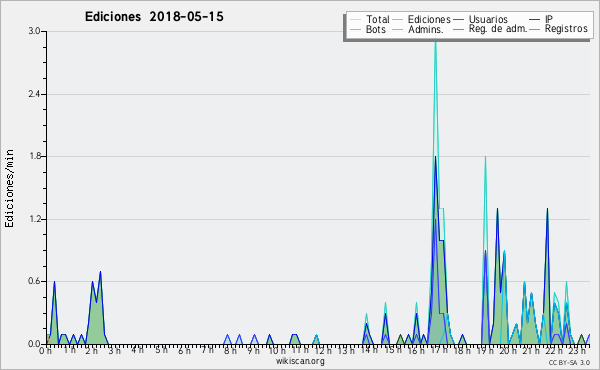Click the Ediciones/min vertical axis title
Screen dimensions: 600x370
click(9, 188)
